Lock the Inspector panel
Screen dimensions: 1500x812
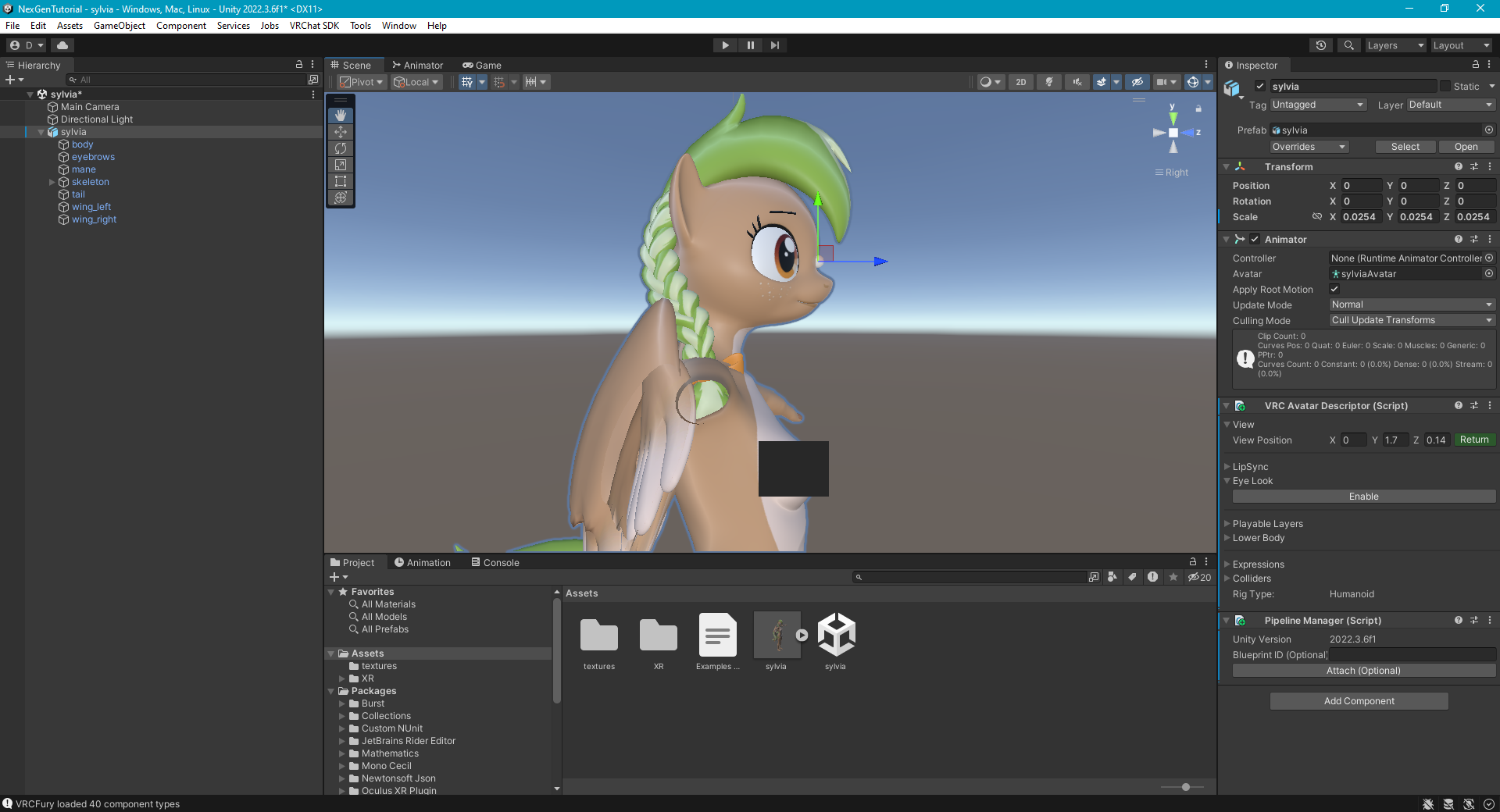[x=1475, y=65]
